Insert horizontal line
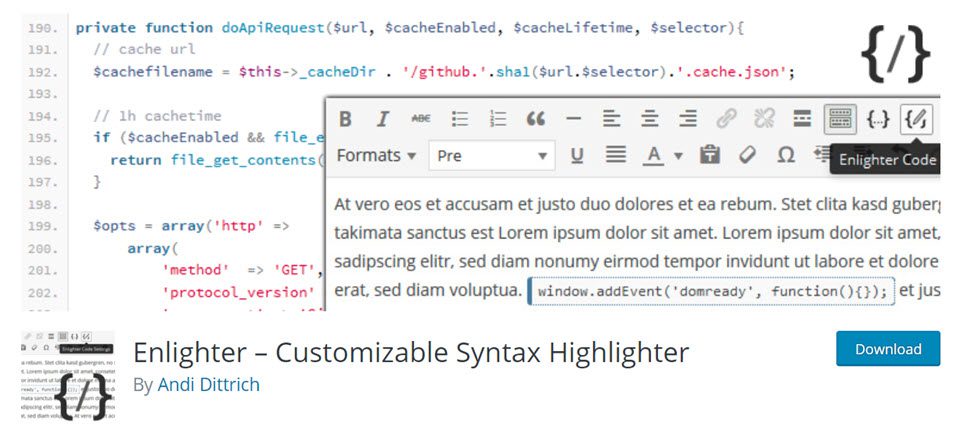 pyautogui.click(x=574, y=119)
